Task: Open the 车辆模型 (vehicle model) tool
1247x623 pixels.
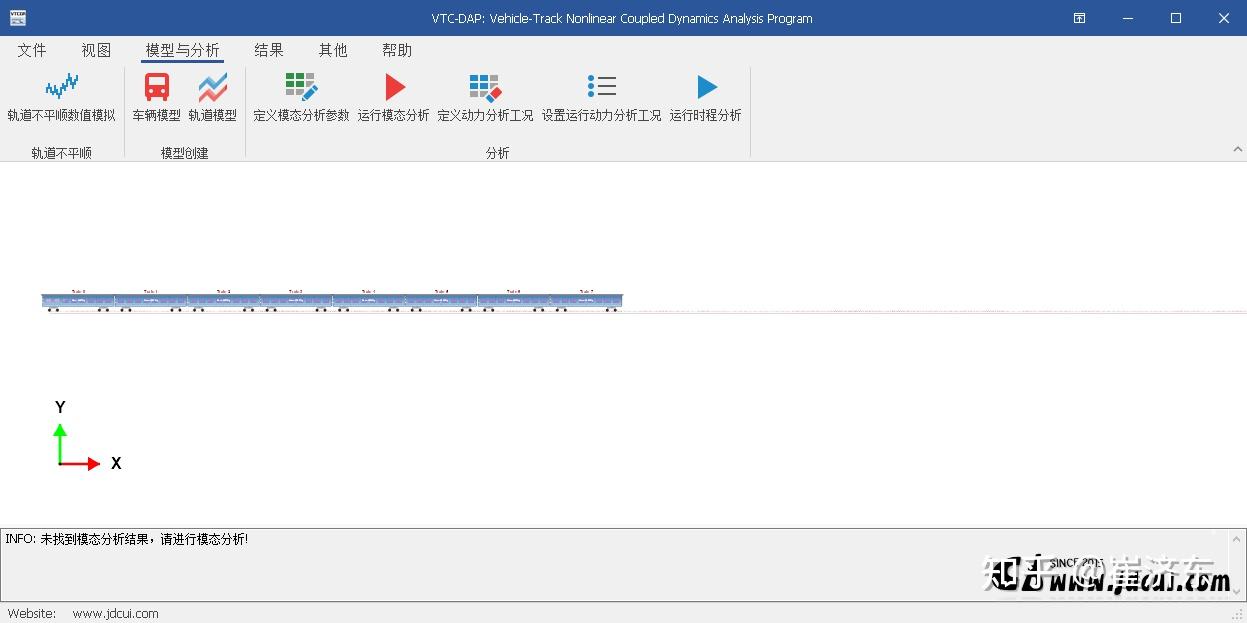Action: point(156,97)
